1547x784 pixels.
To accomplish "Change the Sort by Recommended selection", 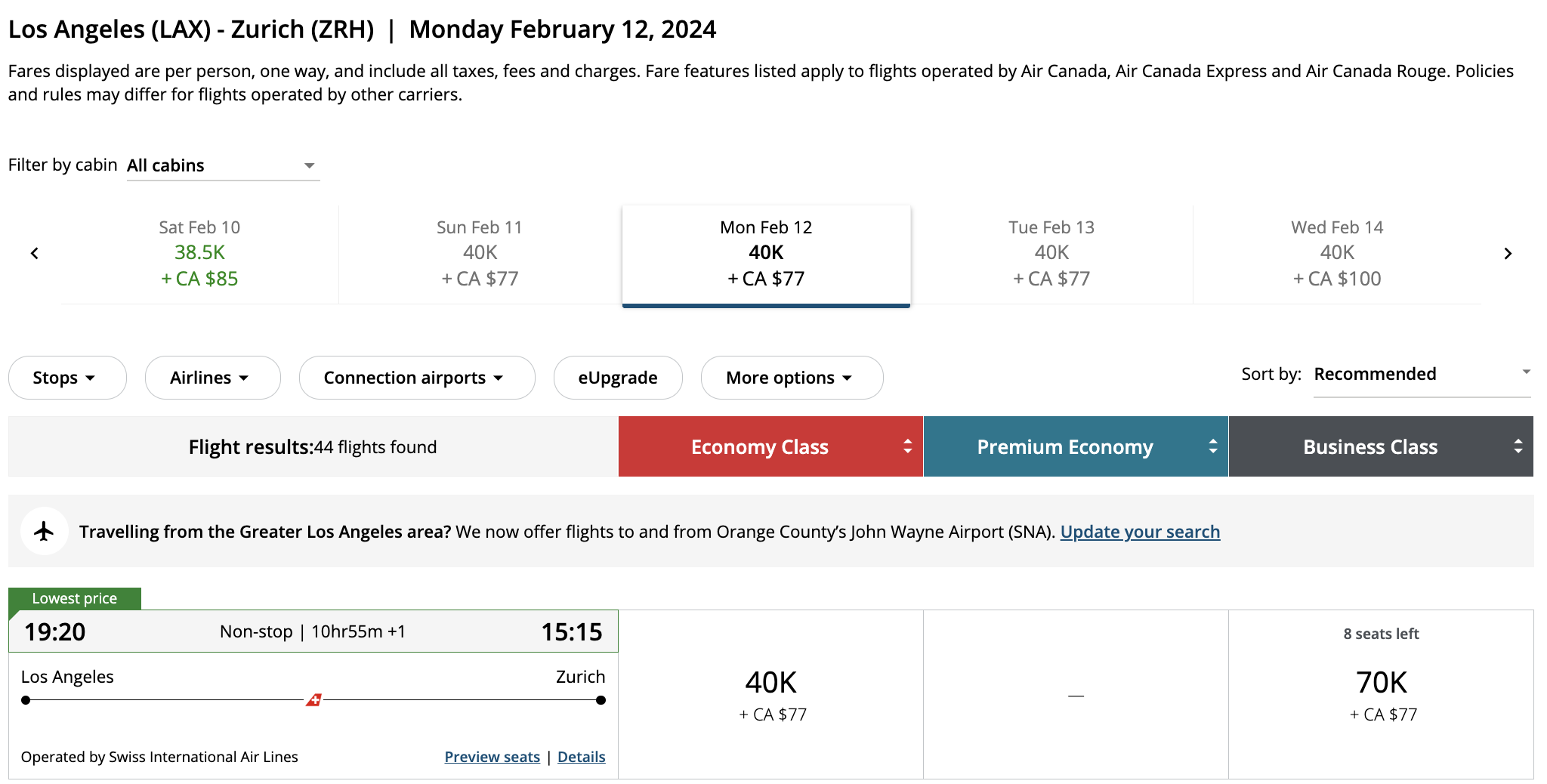I will [x=1422, y=374].
